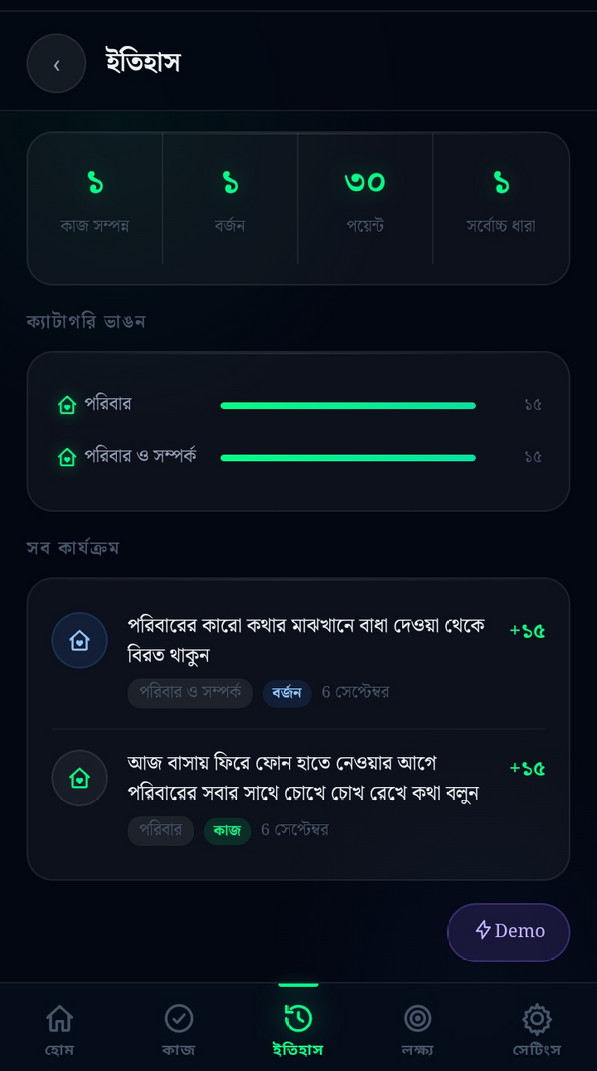
Task: Select the green কাজ tag badge
Action: pos(227,831)
